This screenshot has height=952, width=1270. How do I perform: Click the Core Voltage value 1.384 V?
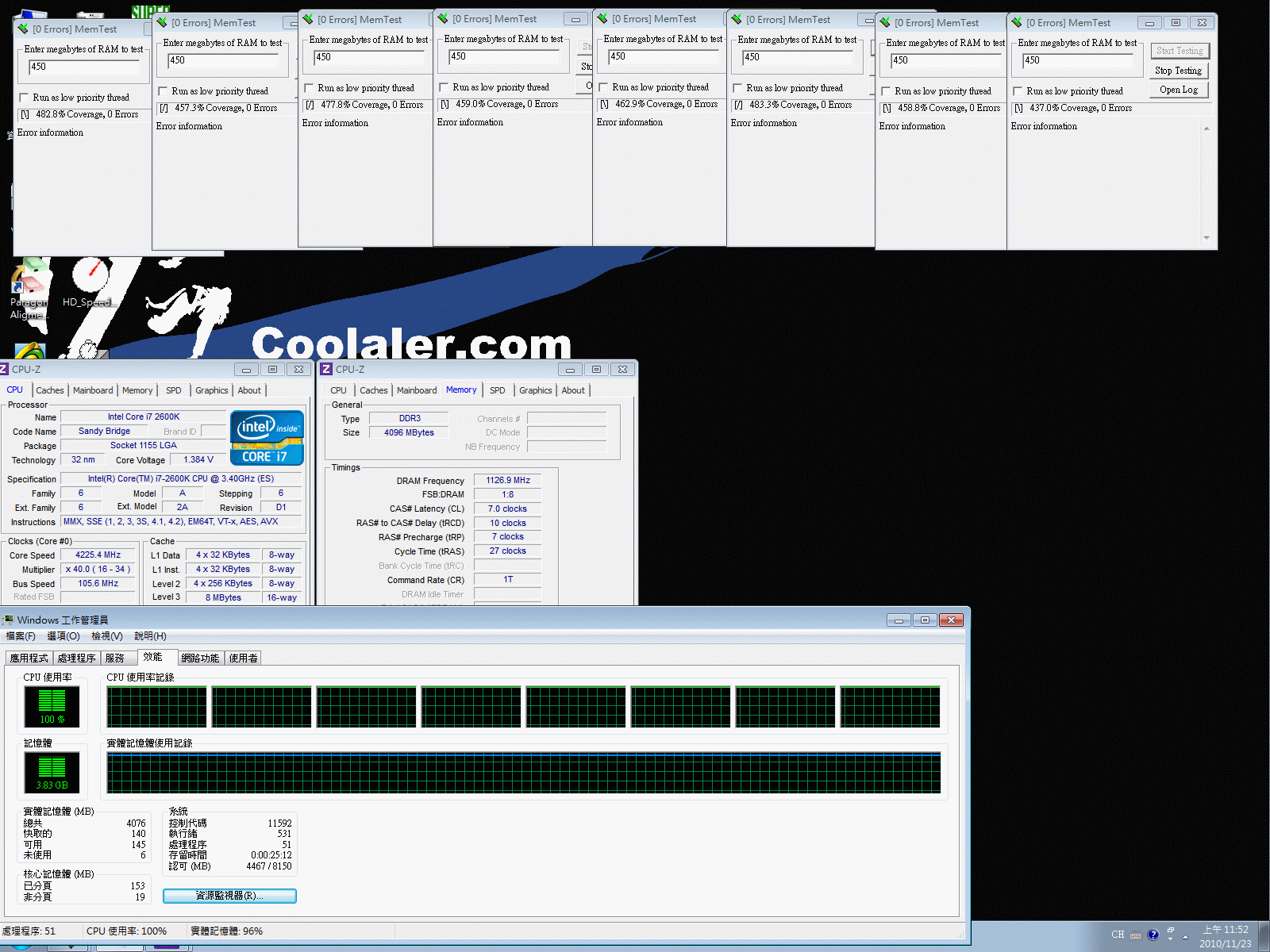pyautogui.click(x=198, y=459)
